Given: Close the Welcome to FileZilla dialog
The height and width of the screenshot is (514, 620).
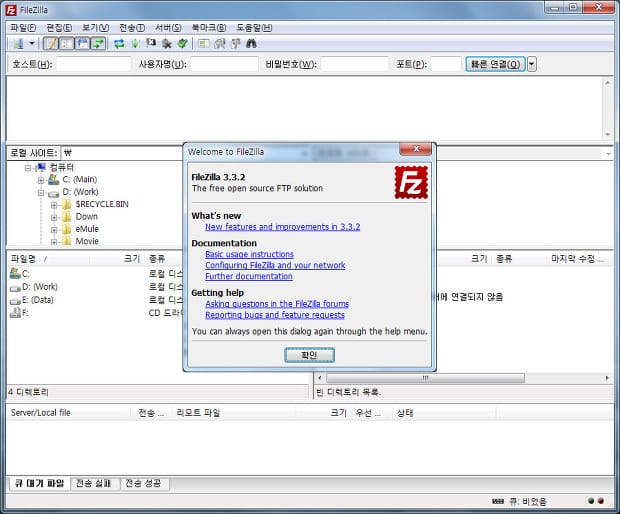Looking at the screenshot, I should pos(416,149).
